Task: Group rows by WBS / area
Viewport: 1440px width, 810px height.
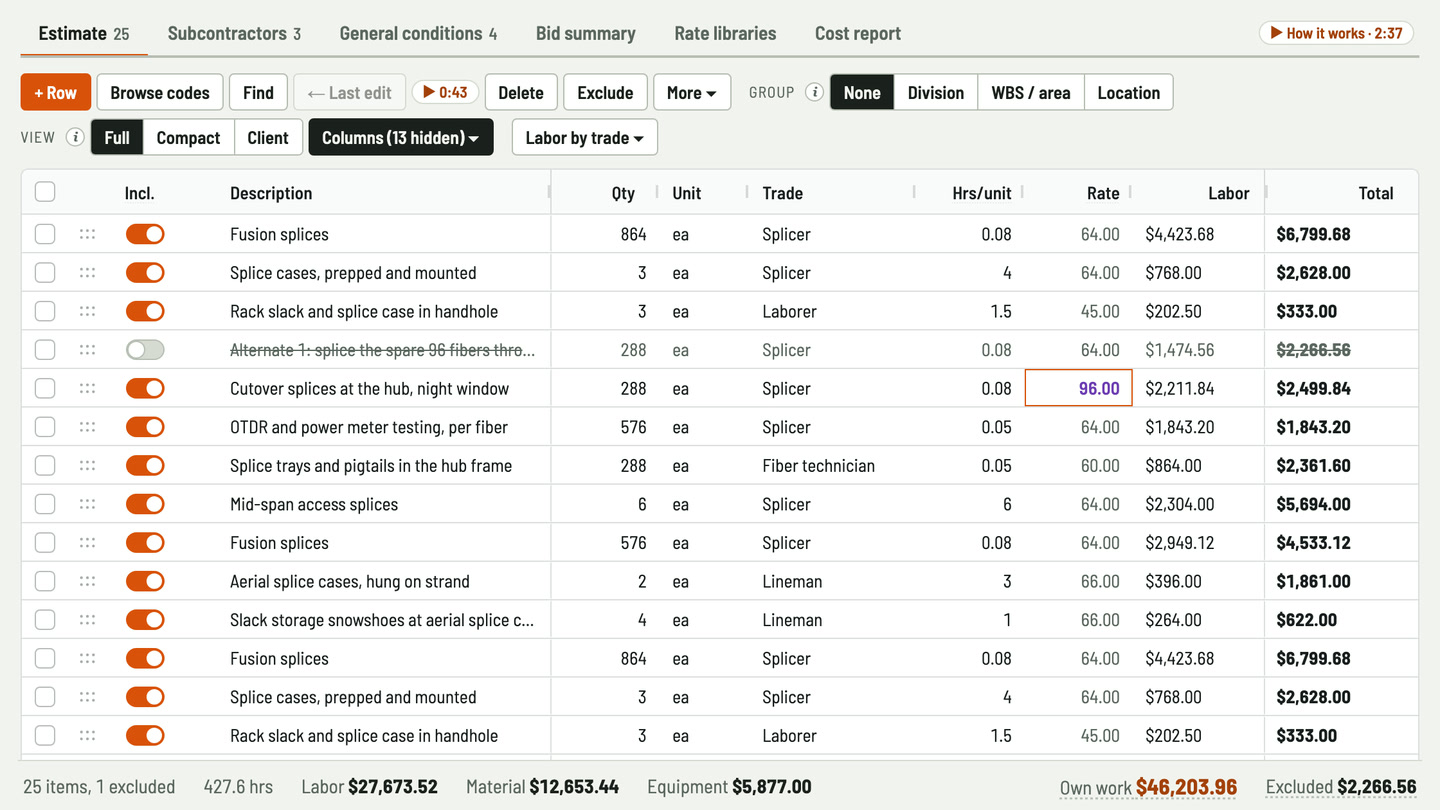Action: click(x=1031, y=92)
